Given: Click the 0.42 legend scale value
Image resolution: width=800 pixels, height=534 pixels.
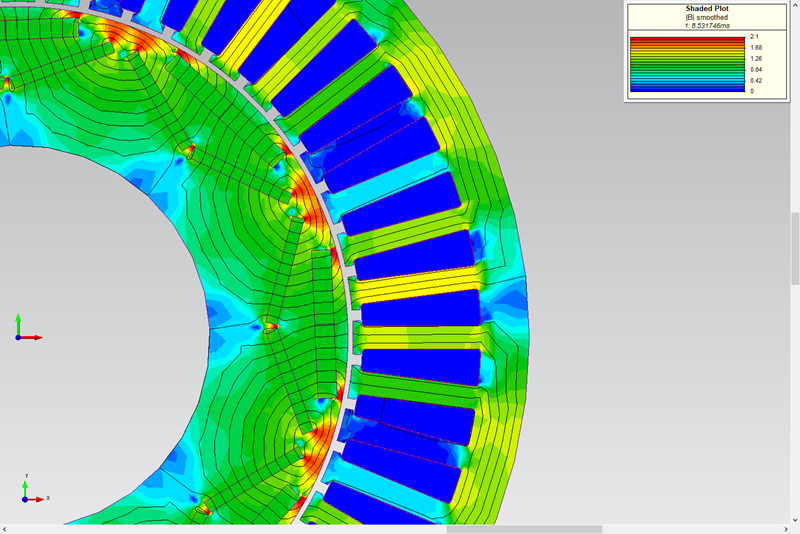Looking at the screenshot, I should coord(756,81).
